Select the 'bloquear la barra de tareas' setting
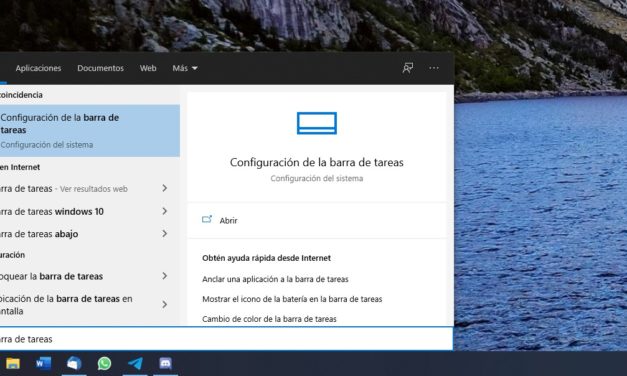This screenshot has width=627, height=376. point(90,276)
